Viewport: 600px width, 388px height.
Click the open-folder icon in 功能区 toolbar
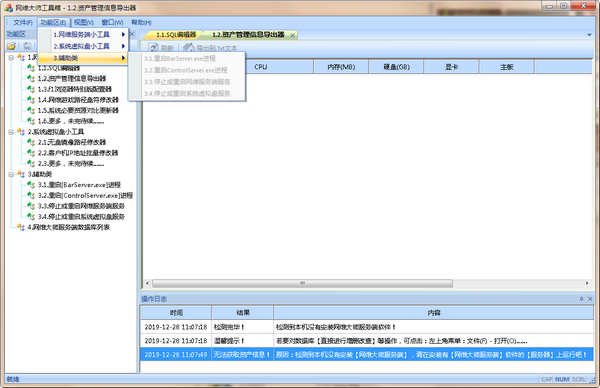(x=11, y=46)
